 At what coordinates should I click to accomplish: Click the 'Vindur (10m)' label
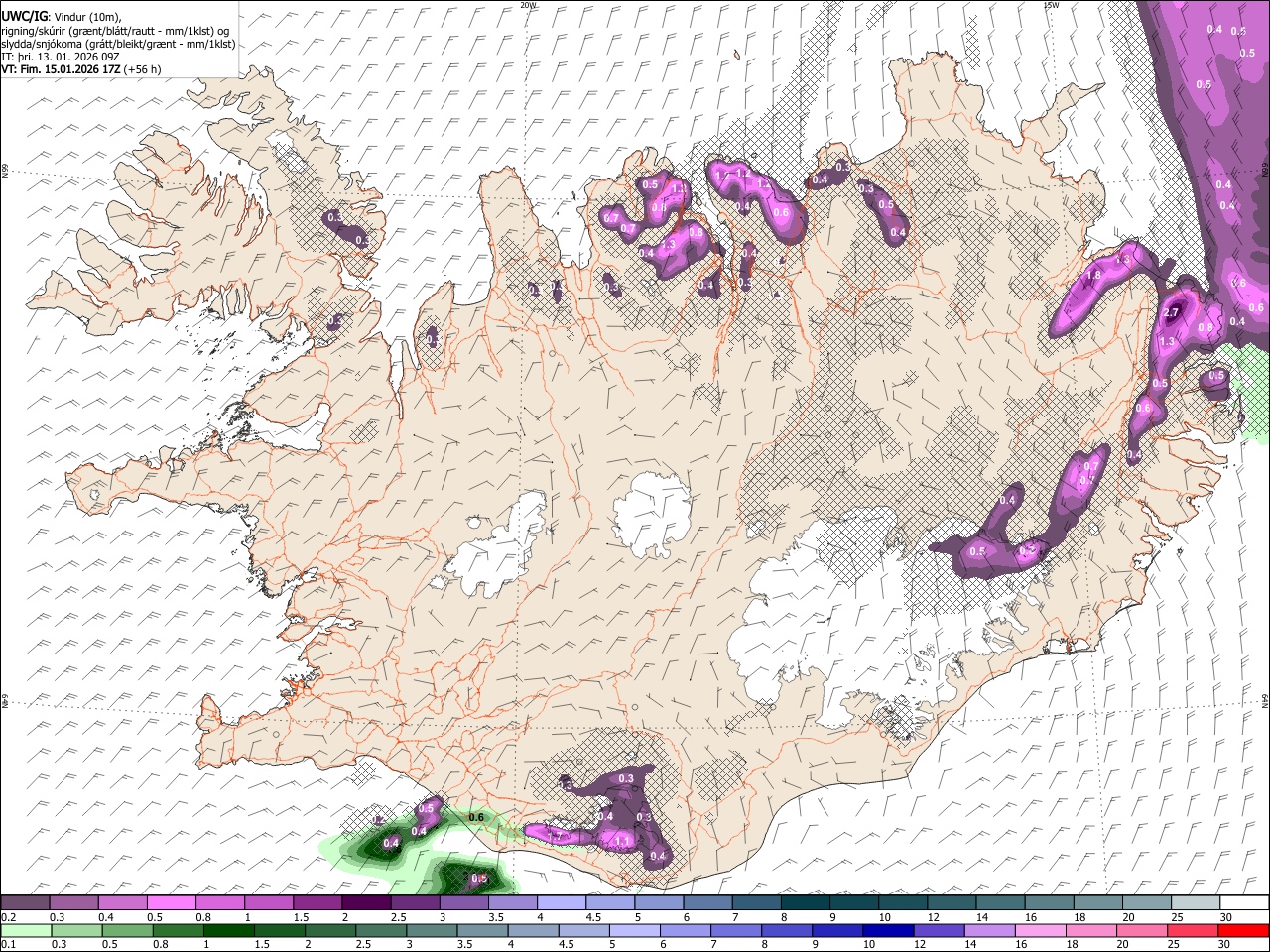(86, 17)
